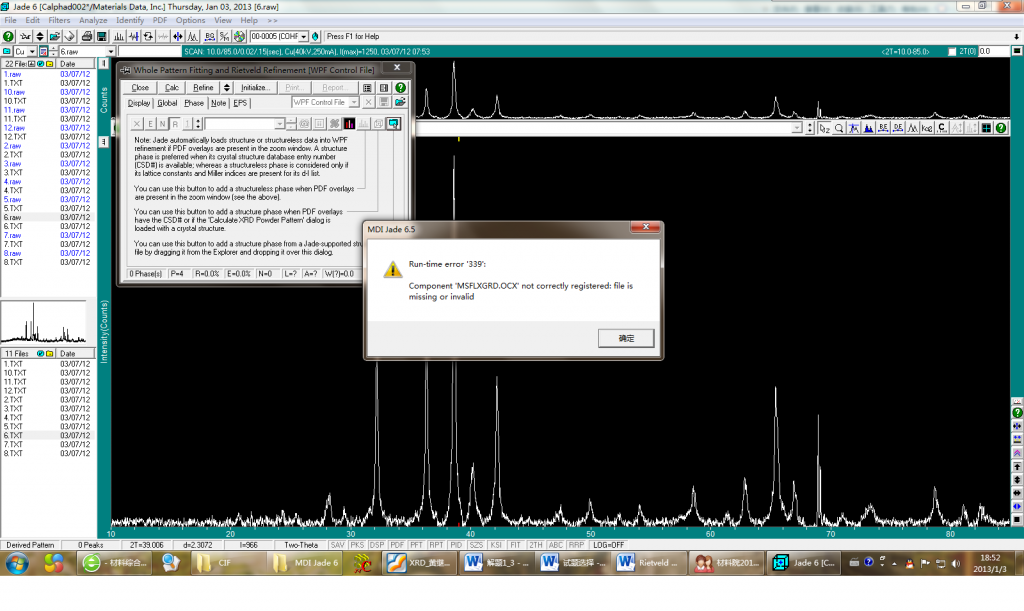Toggle PDF indicator in status bar
The height and width of the screenshot is (611, 1024).
point(397,545)
